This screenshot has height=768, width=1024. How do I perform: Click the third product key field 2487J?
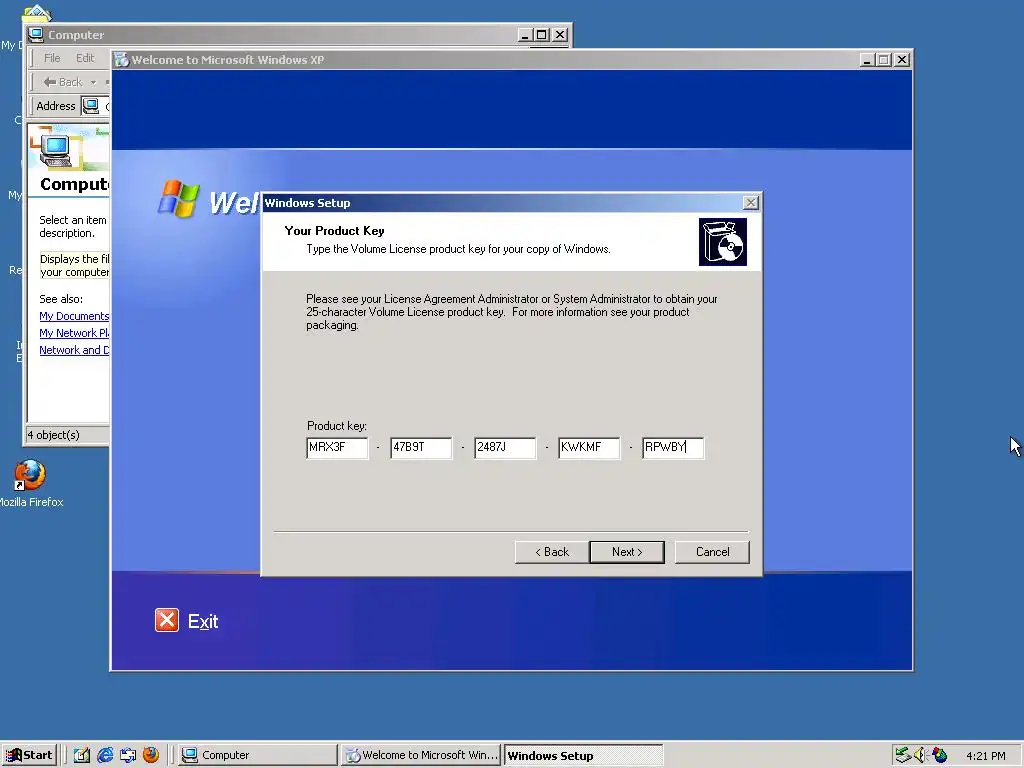point(505,447)
